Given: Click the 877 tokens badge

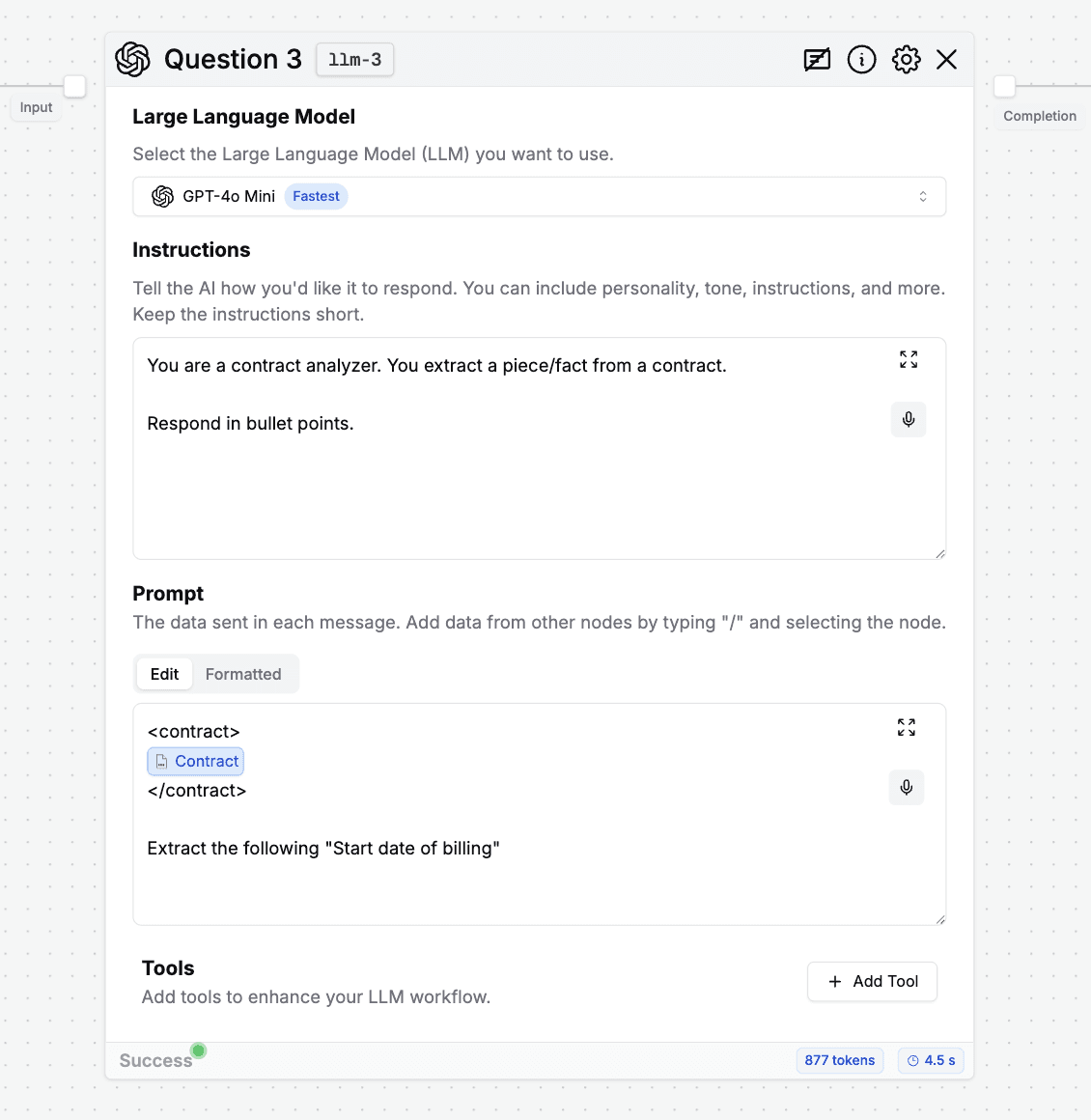Looking at the screenshot, I should pos(840,1060).
